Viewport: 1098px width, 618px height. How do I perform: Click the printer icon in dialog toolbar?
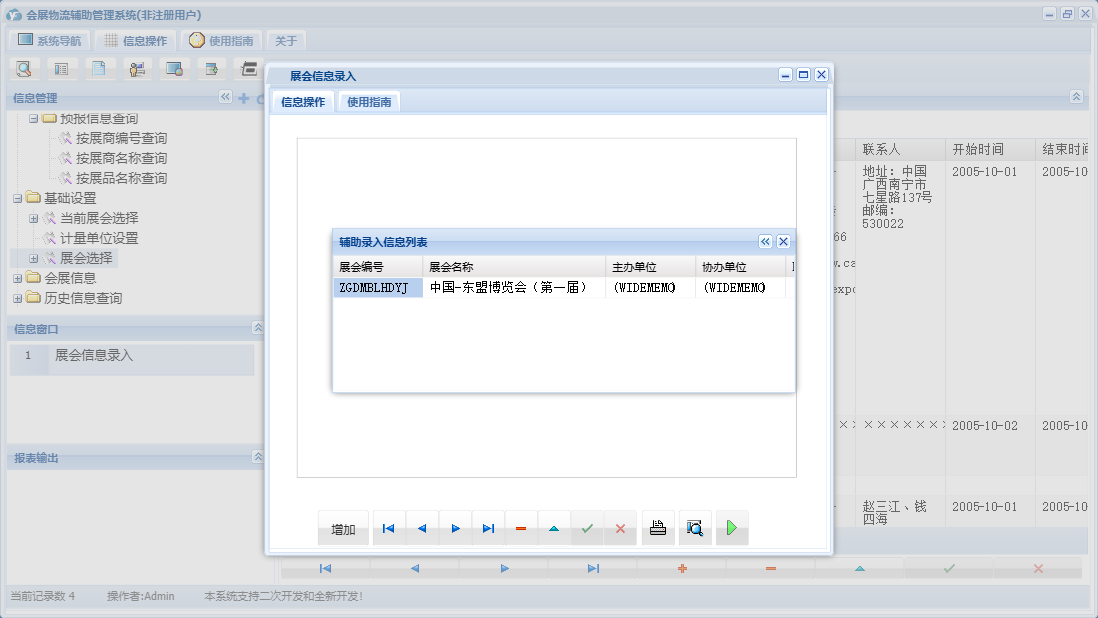[658, 528]
